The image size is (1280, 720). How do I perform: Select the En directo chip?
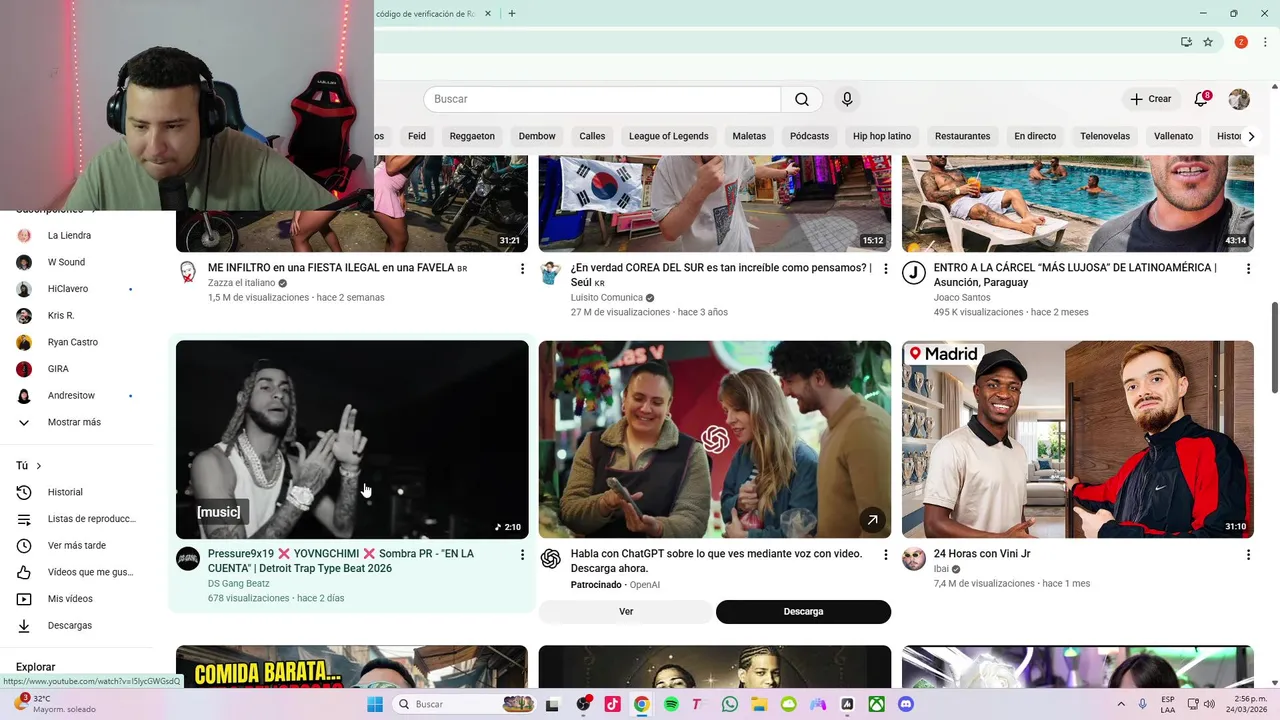coord(1035,136)
